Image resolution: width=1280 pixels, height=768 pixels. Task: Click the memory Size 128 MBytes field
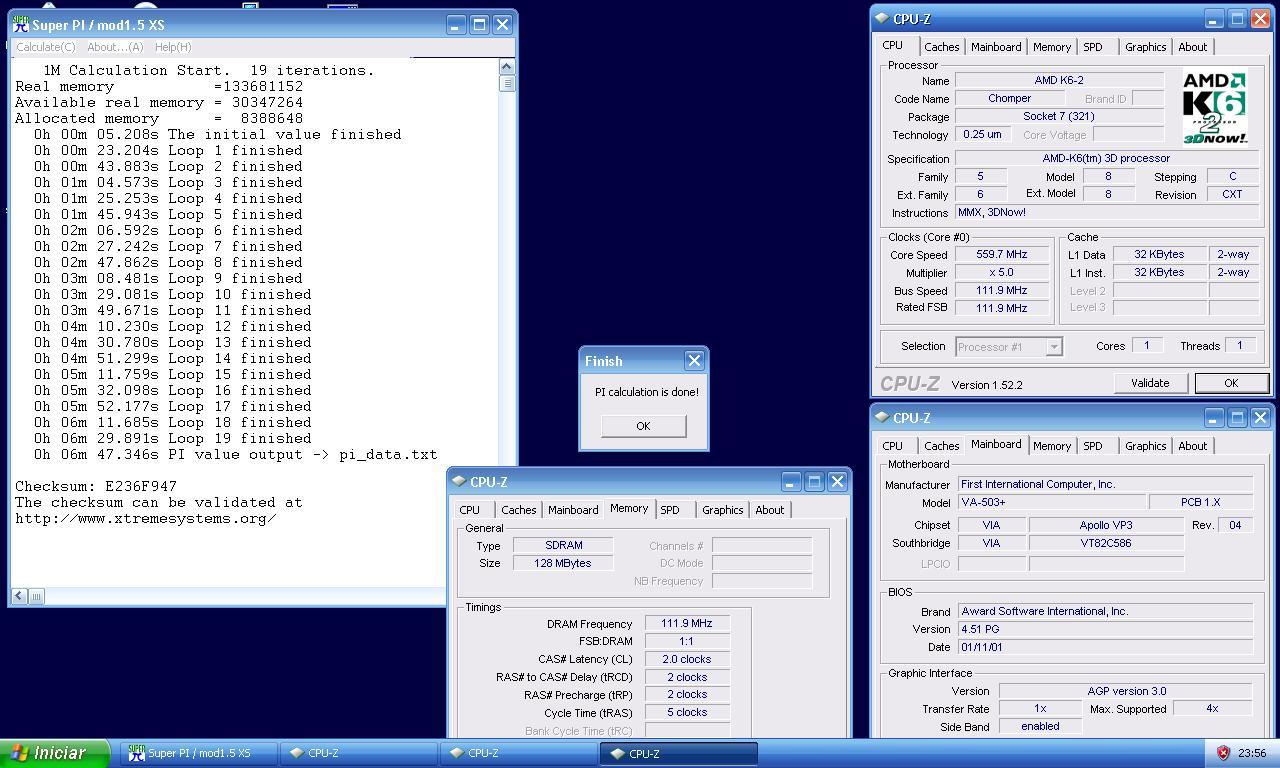point(563,564)
